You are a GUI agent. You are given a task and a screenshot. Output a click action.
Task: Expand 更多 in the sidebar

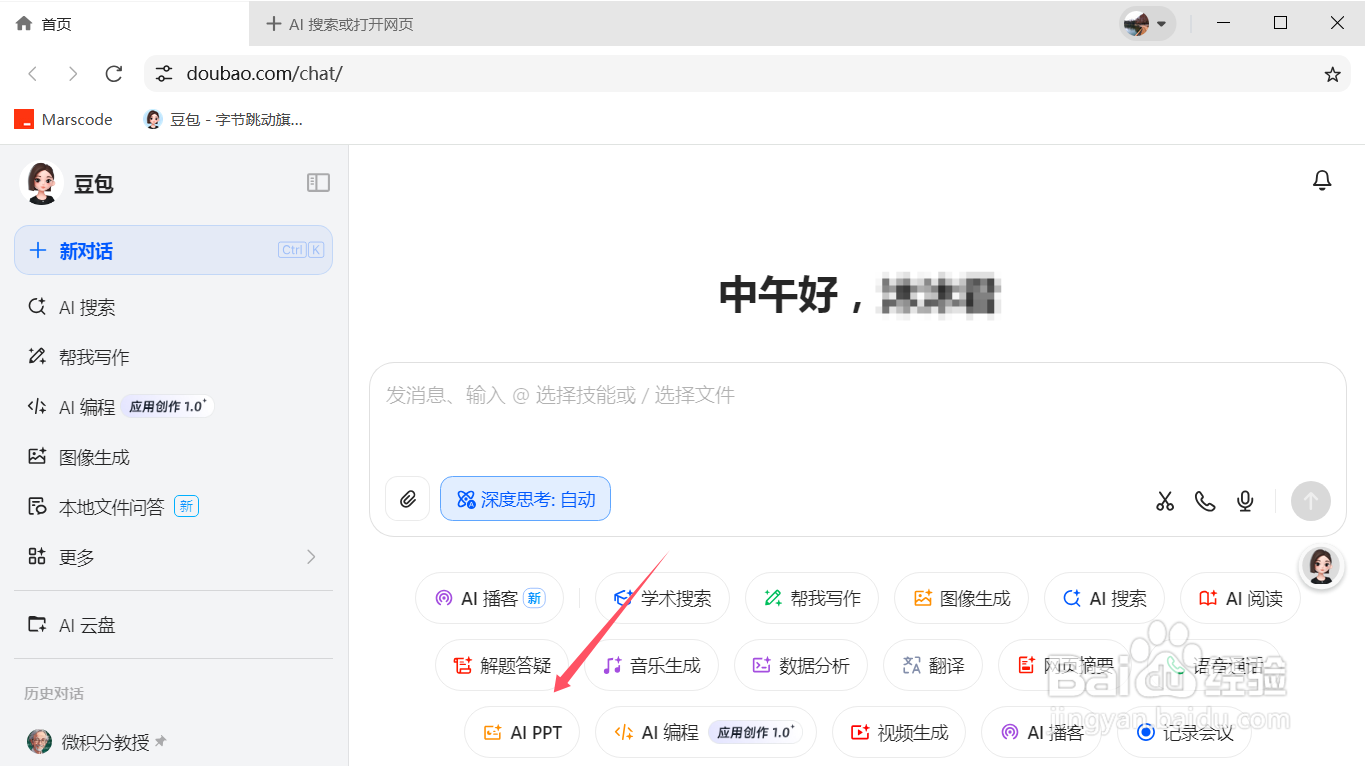[173, 557]
